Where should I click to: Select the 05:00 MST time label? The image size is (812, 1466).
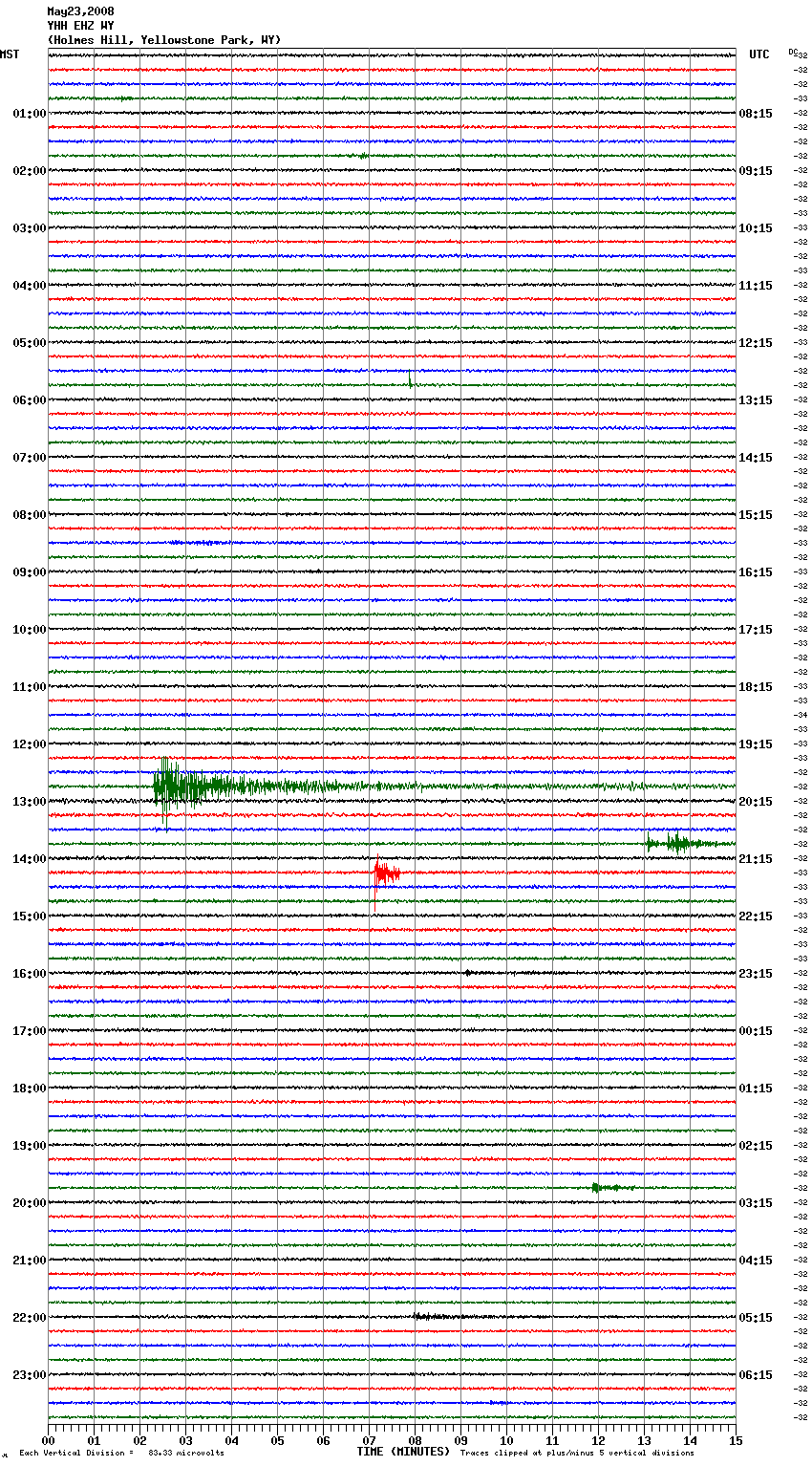tap(30, 343)
